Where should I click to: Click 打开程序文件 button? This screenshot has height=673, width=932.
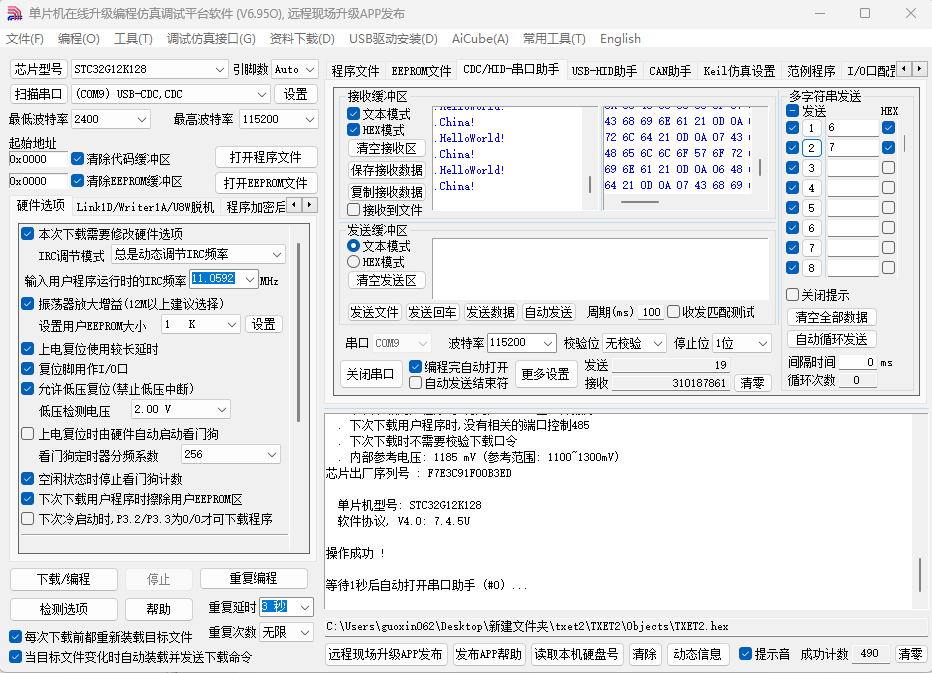266,158
